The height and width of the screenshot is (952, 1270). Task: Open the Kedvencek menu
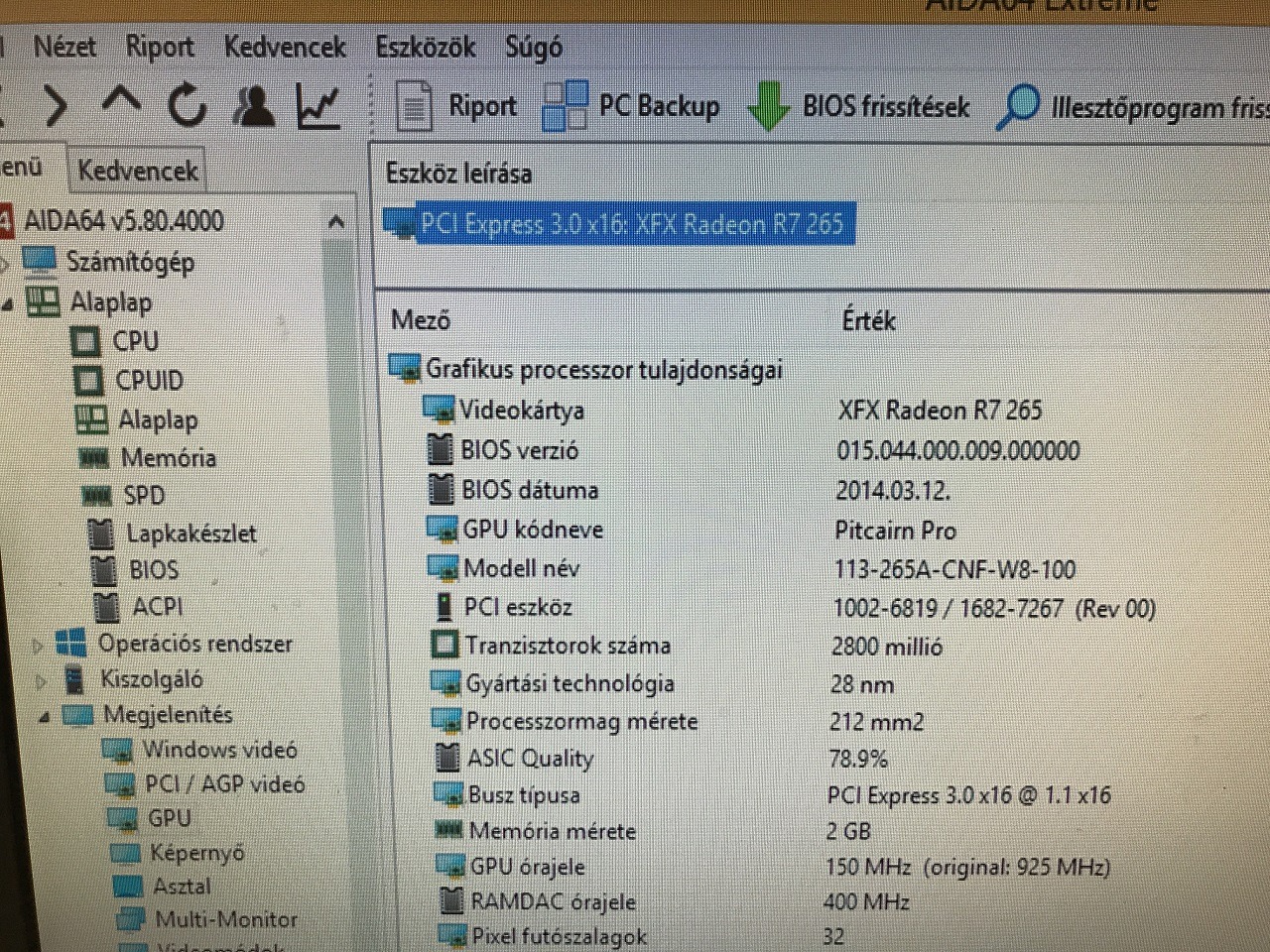(285, 47)
